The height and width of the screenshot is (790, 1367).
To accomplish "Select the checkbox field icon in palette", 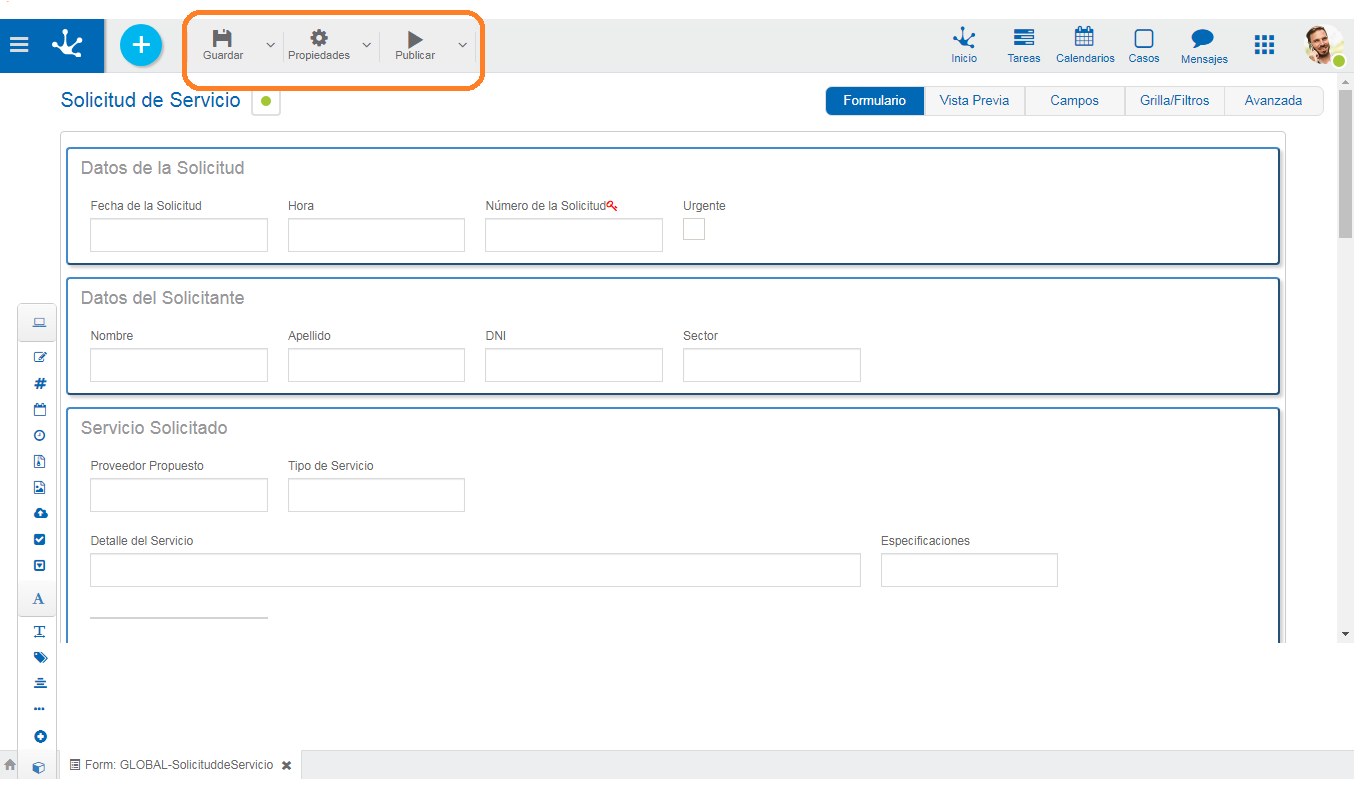I will (40, 539).
